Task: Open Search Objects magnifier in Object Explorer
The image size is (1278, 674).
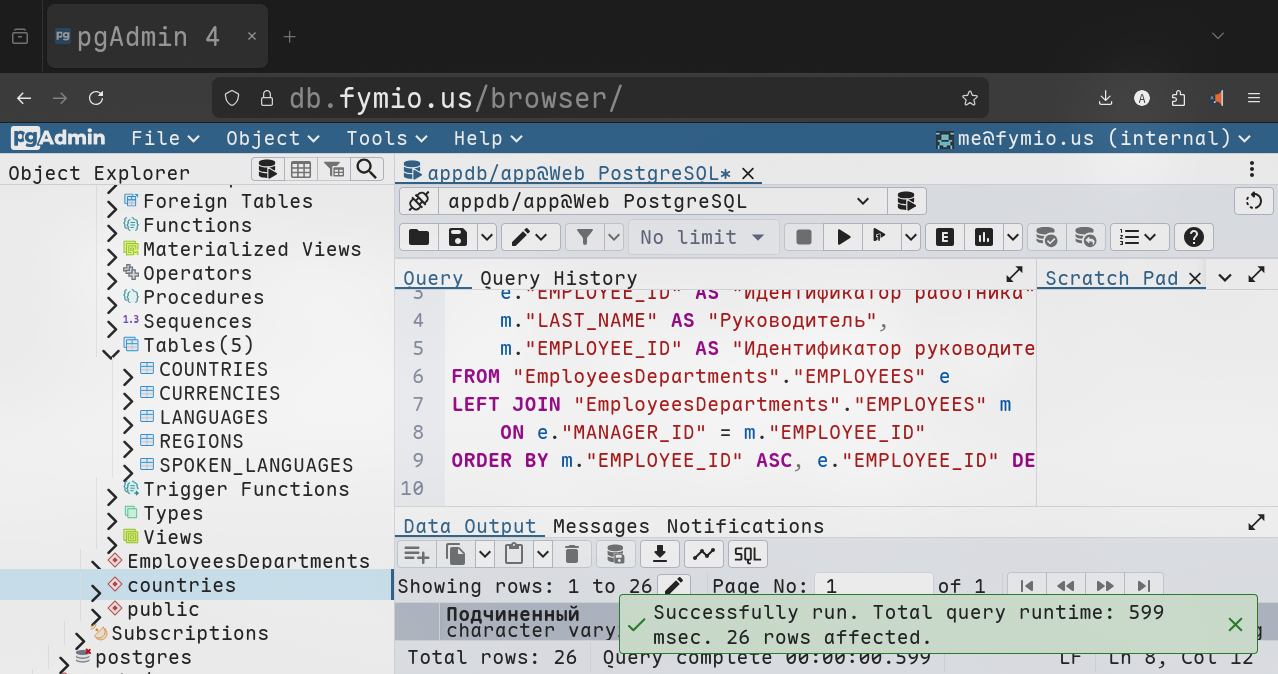Action: pyautogui.click(x=366, y=169)
